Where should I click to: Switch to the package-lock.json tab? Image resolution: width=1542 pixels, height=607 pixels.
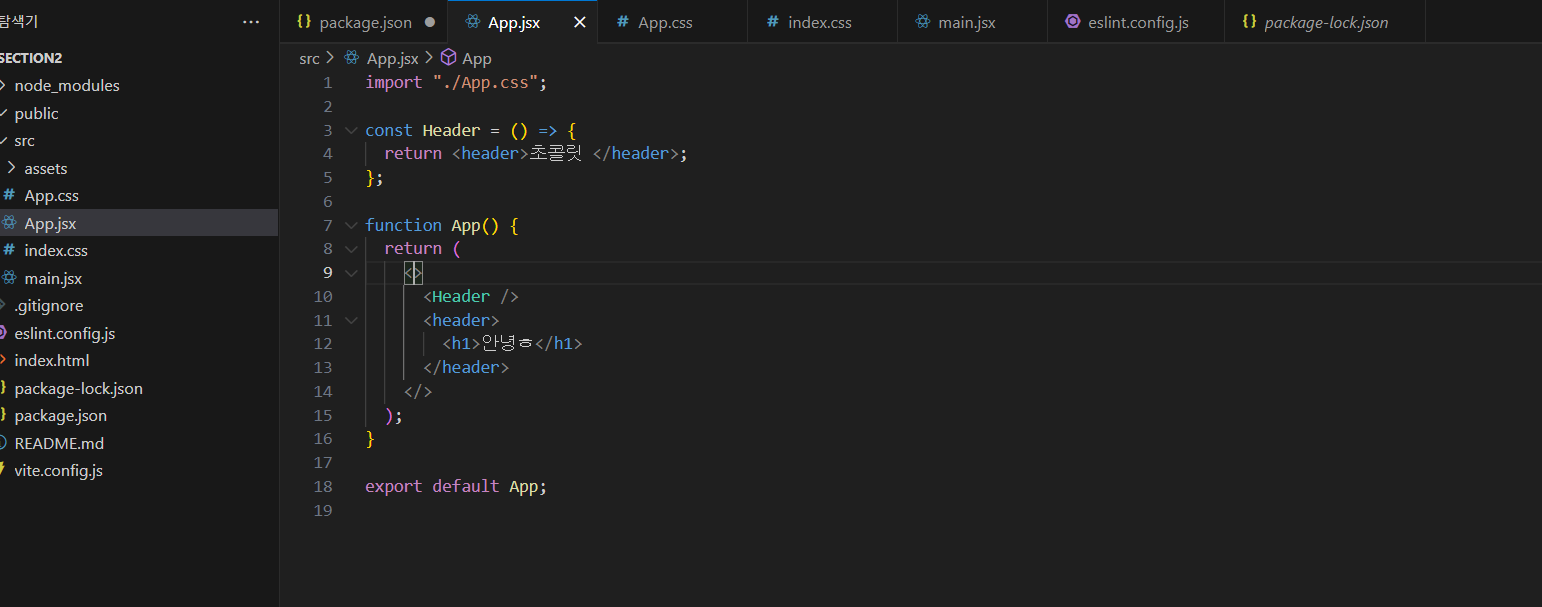[1326, 22]
